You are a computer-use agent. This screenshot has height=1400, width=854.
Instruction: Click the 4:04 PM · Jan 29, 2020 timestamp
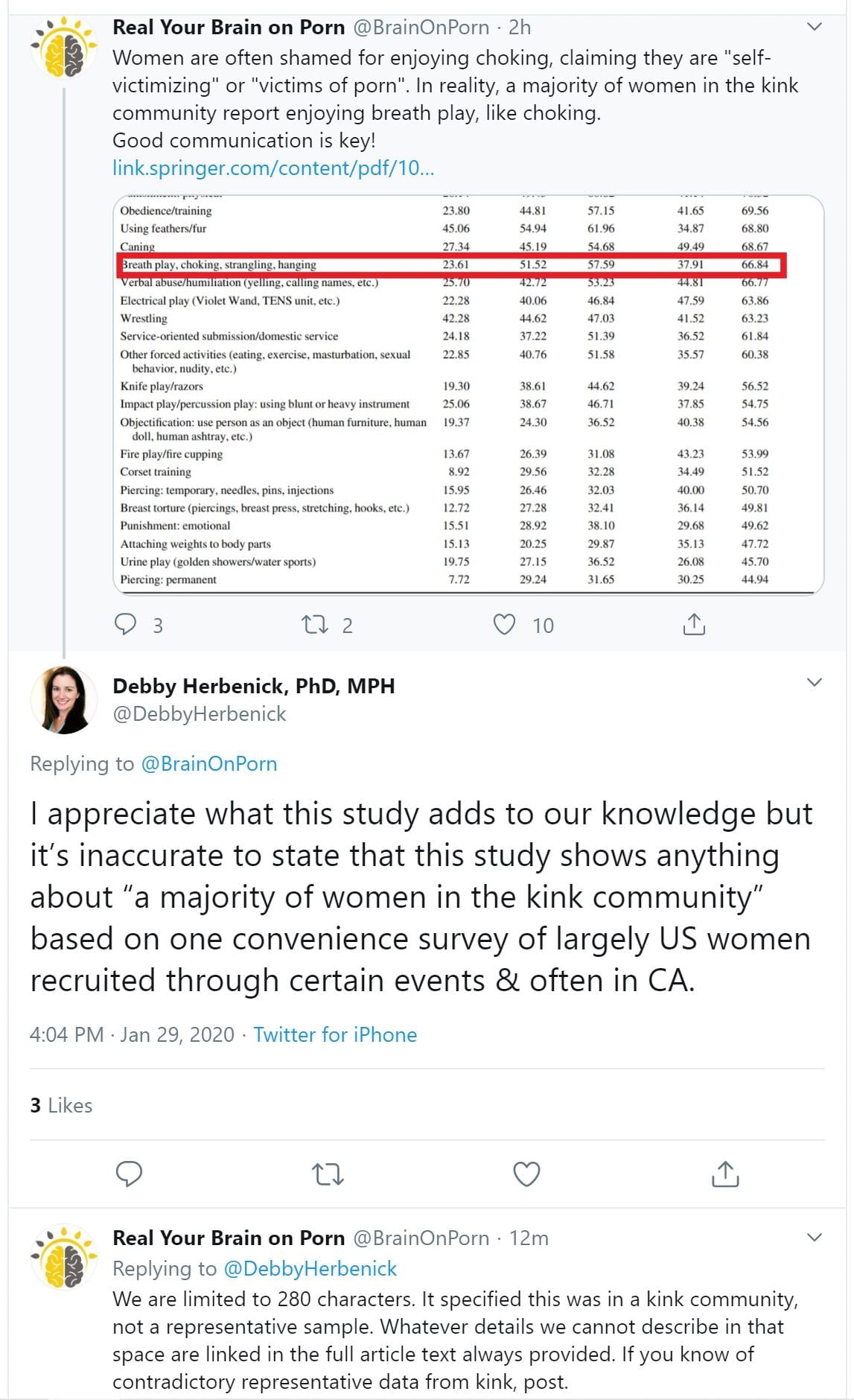[132, 1034]
